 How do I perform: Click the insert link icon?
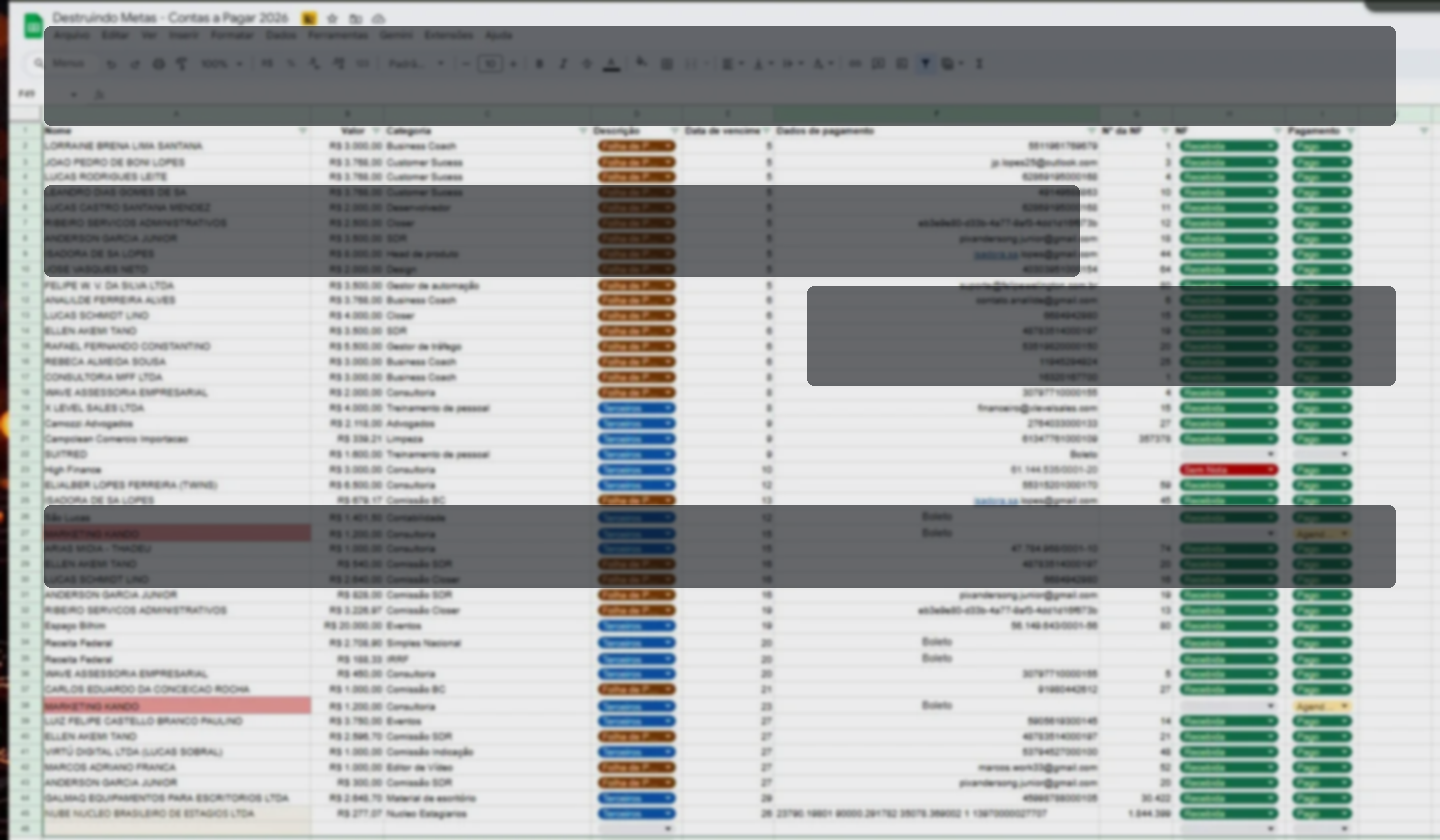click(x=855, y=64)
